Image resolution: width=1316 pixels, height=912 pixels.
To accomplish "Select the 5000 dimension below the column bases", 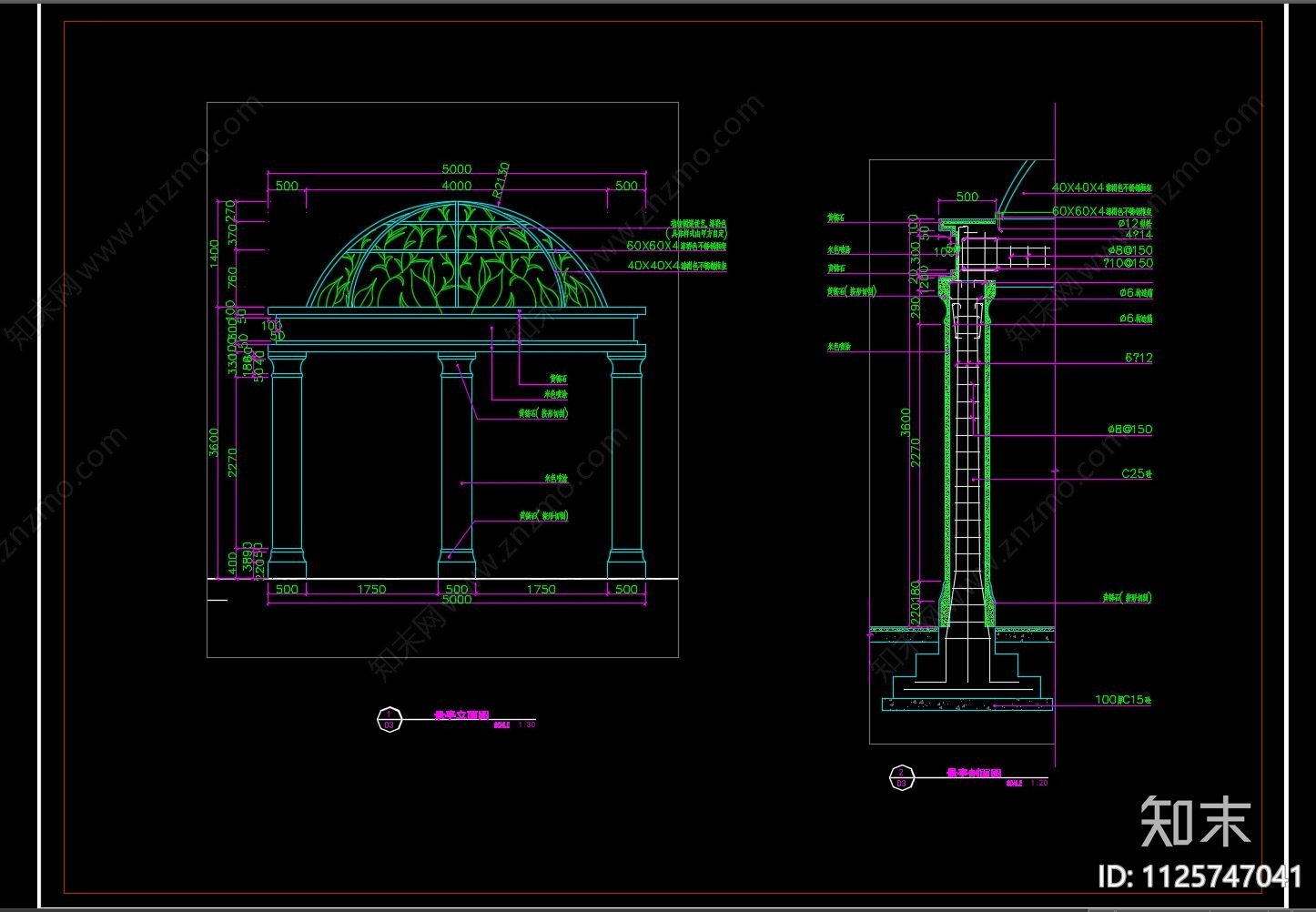I will click(x=457, y=599).
